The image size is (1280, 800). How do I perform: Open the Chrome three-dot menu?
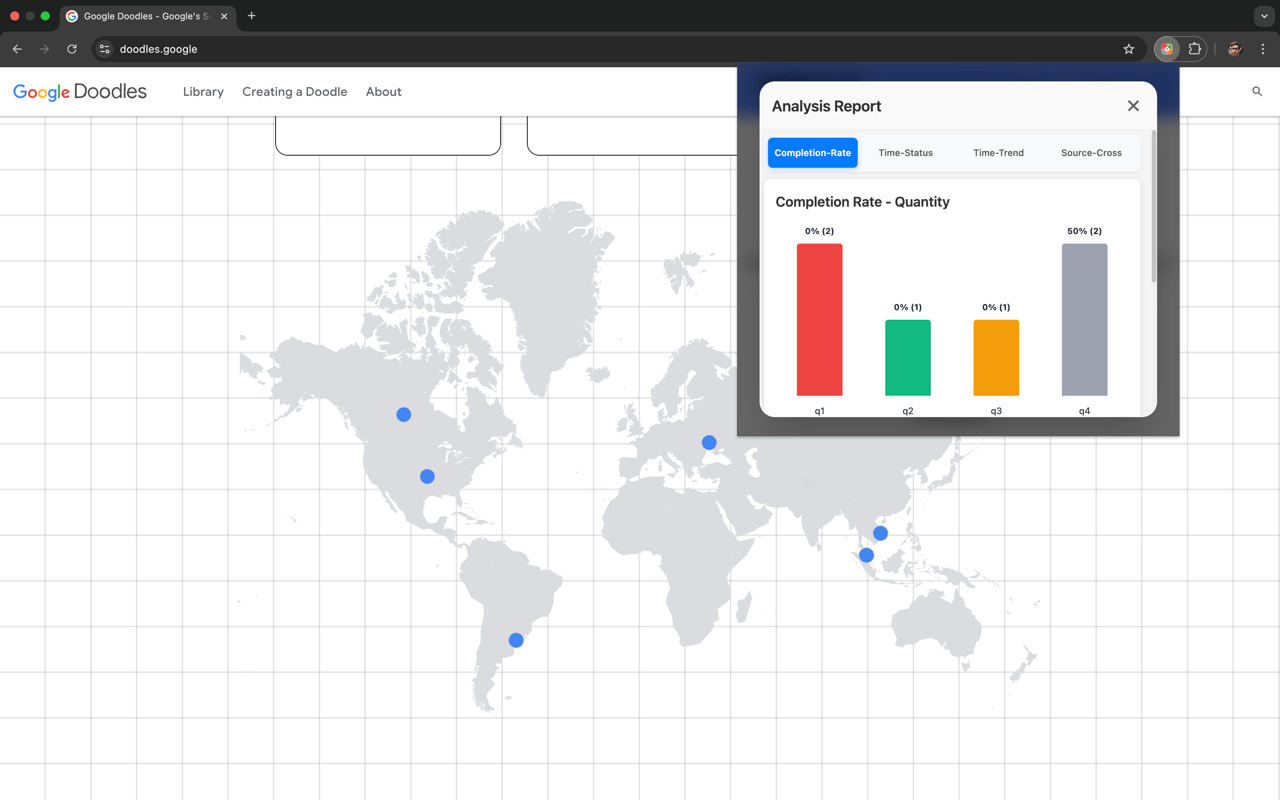tap(1263, 49)
